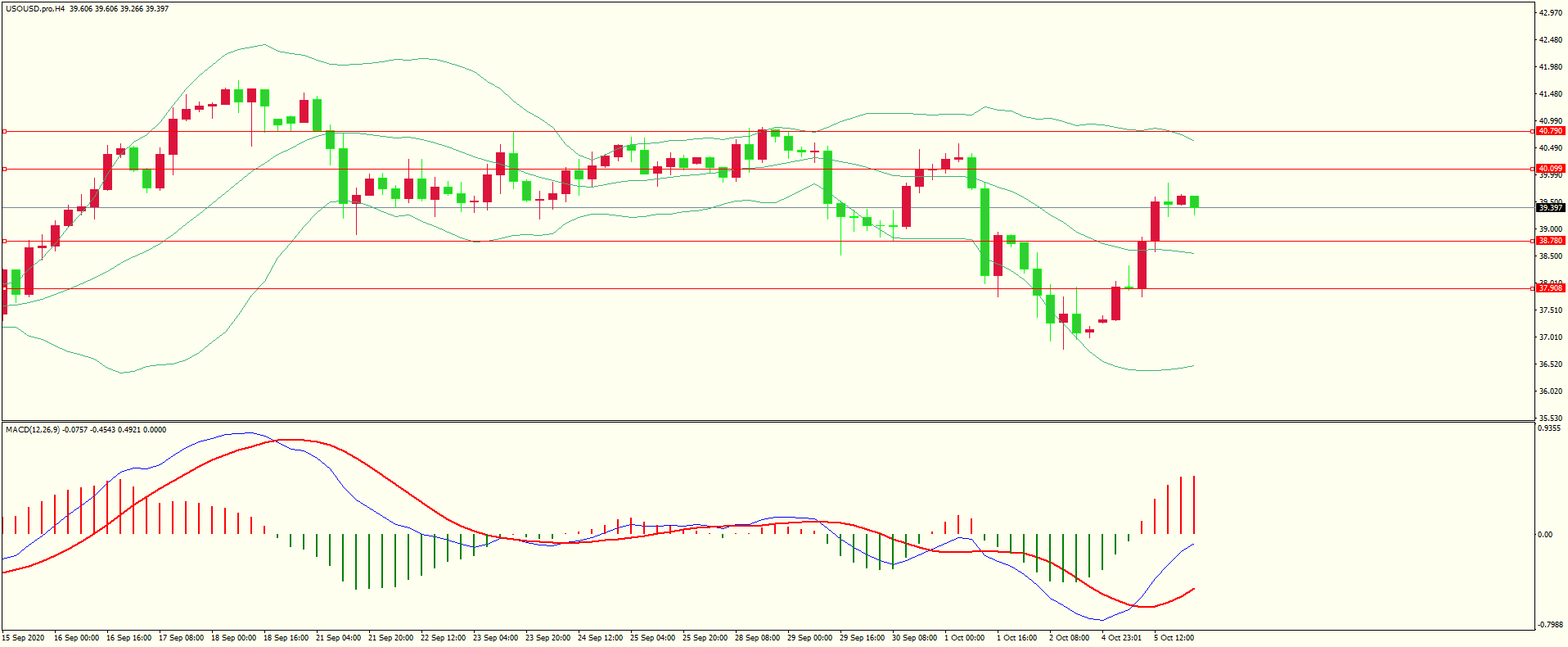Select the 1 Oct 00:00 time axis label
Viewport: 1568px width, 647px height.
point(964,638)
